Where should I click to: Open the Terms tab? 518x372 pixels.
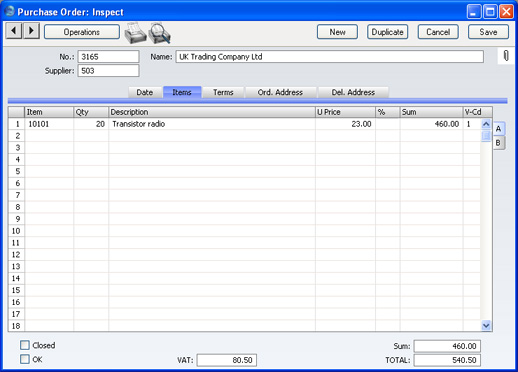223,92
